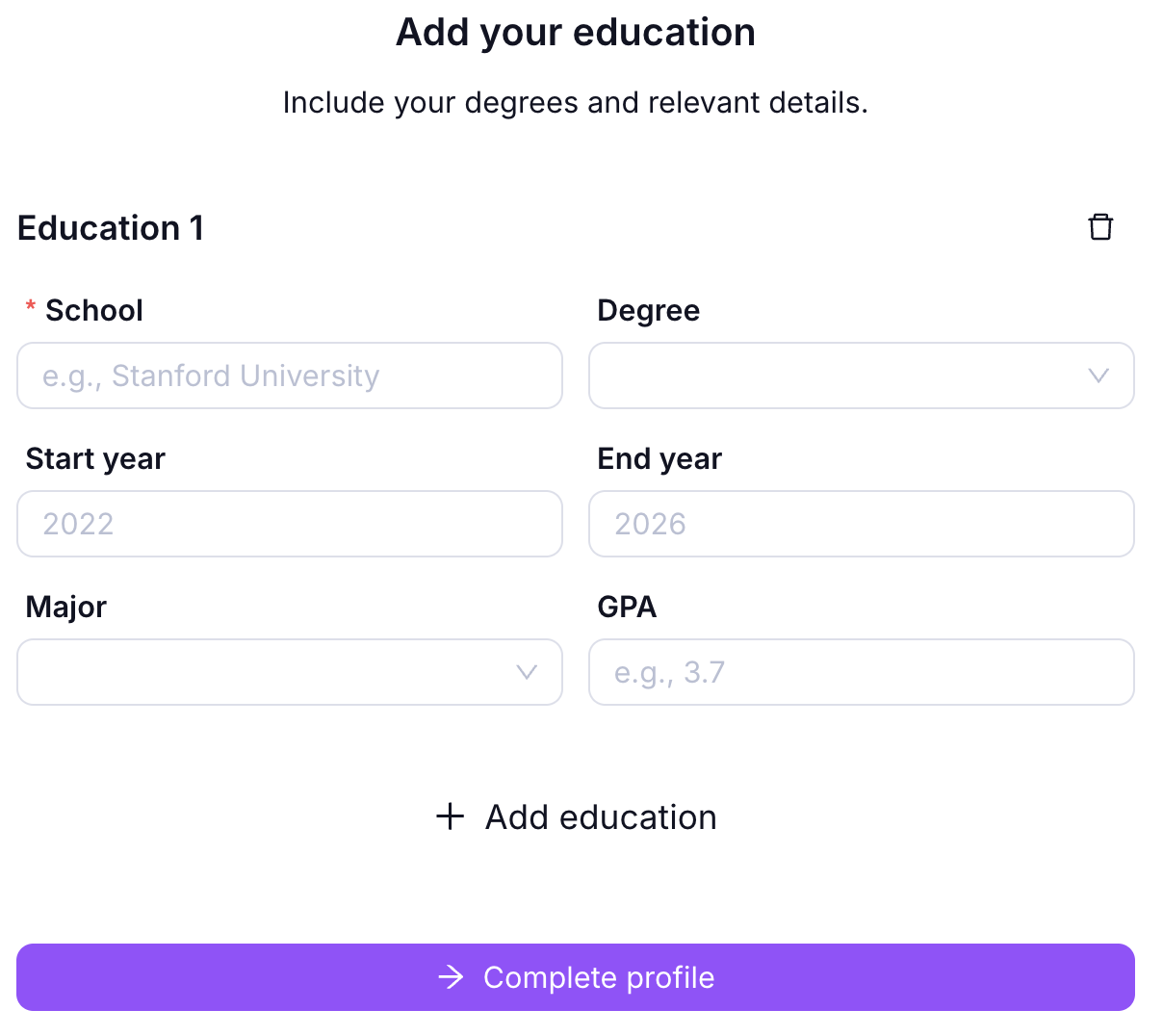Click the arrow icon on Complete profile

pyautogui.click(x=451, y=977)
